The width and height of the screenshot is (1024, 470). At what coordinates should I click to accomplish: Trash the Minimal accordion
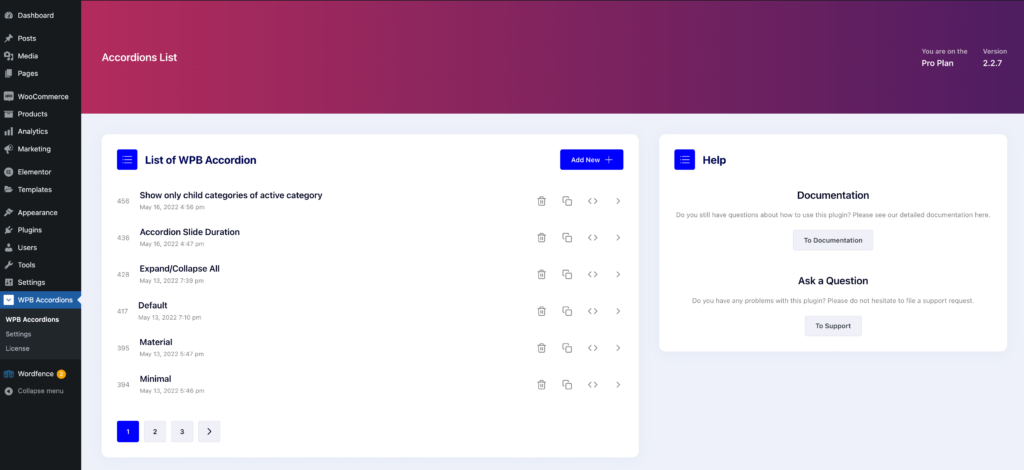click(x=541, y=384)
